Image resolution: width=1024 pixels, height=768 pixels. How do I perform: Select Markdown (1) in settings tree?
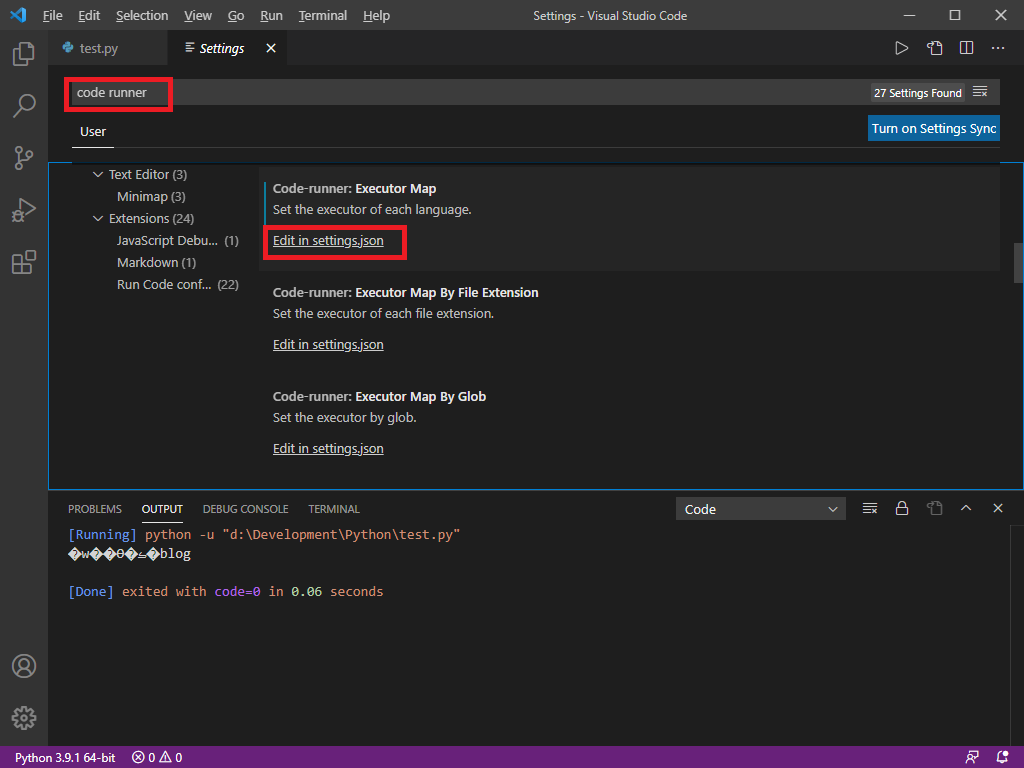click(x=156, y=263)
